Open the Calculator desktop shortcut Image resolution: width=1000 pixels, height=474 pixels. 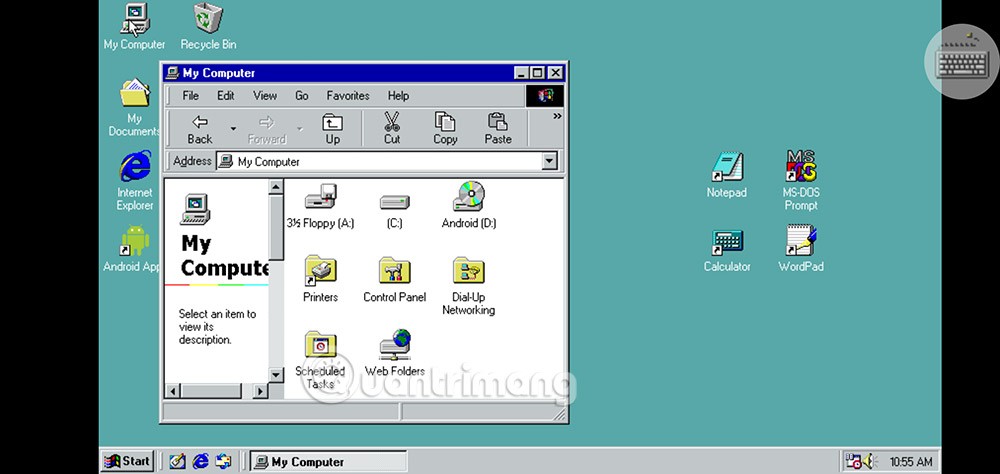[727, 244]
